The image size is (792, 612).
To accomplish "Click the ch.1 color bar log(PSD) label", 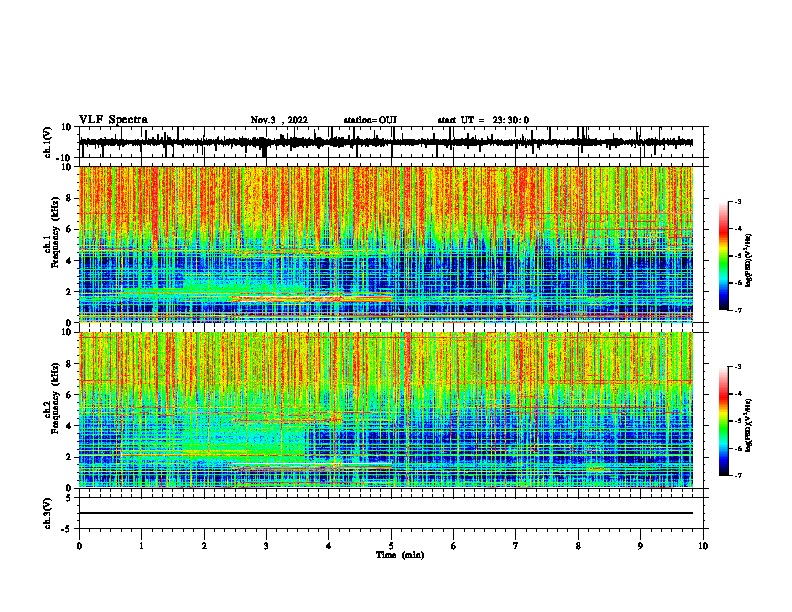I will point(749,260).
